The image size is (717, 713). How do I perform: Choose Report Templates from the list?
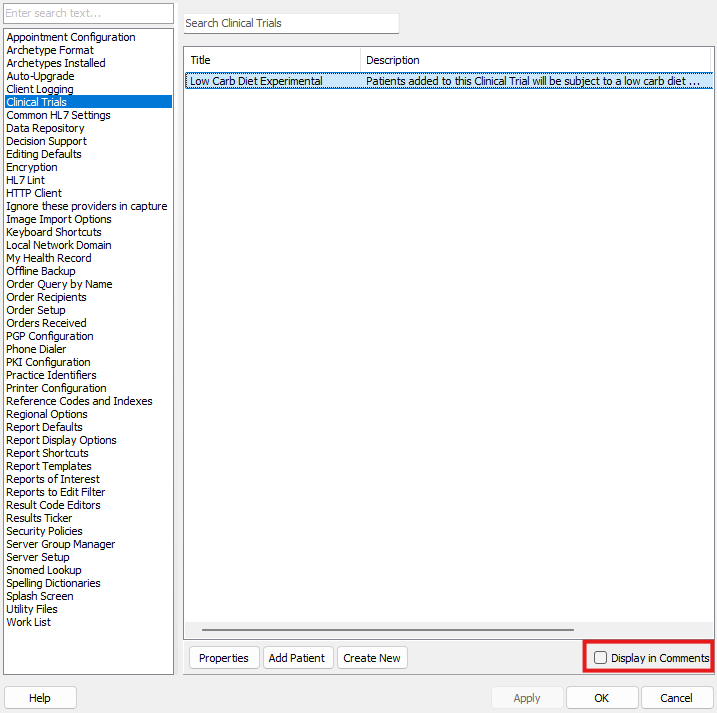coord(48,466)
